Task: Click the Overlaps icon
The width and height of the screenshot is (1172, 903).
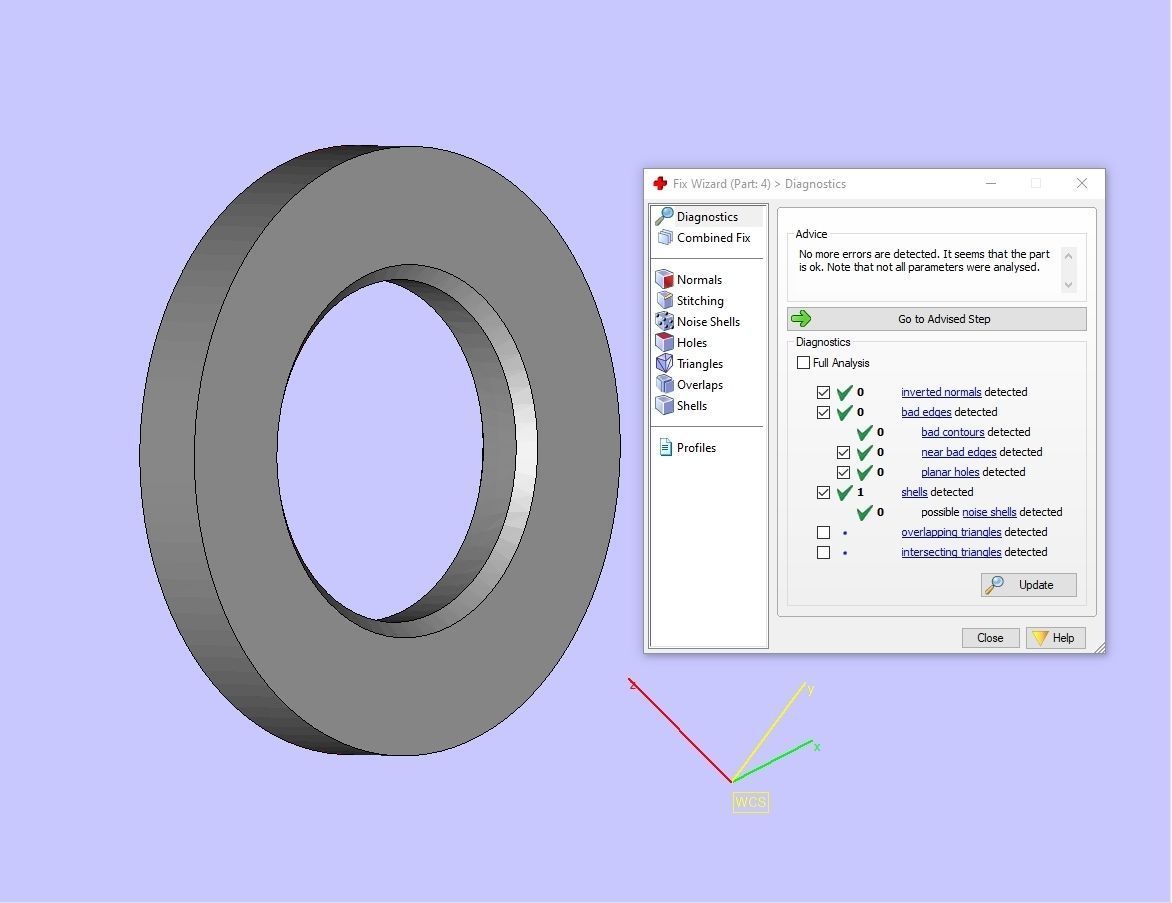Action: (x=664, y=383)
